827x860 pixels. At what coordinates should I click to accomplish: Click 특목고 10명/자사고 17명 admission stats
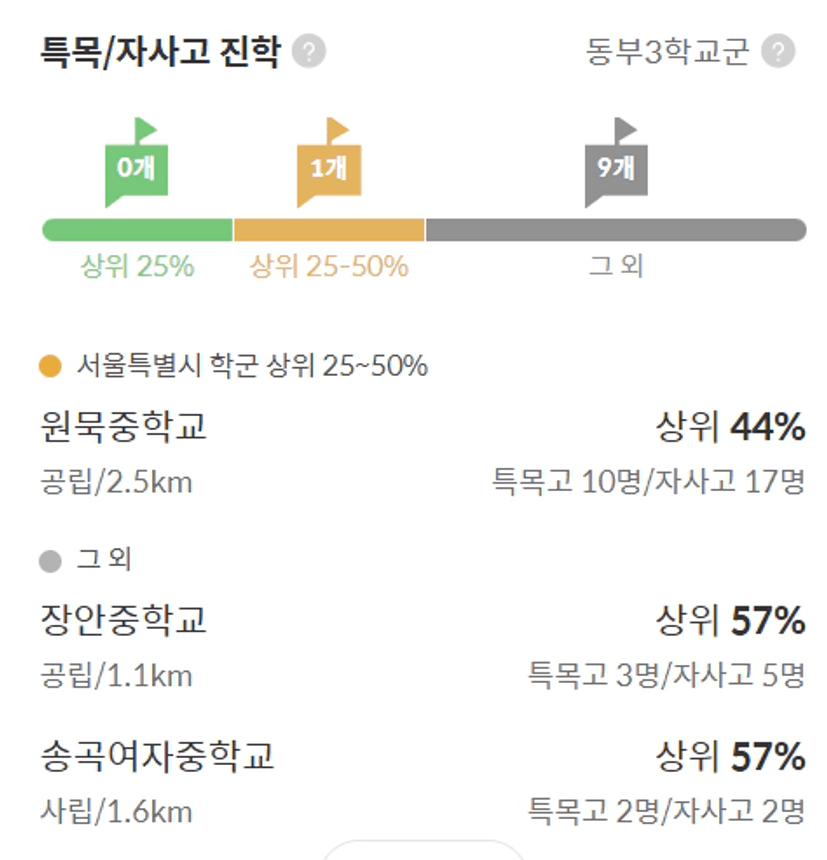click(648, 482)
